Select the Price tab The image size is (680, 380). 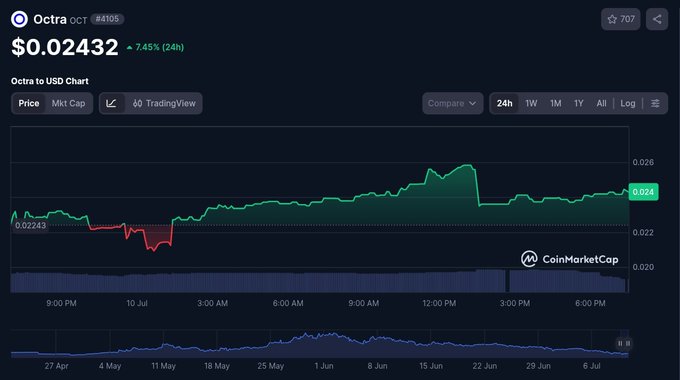point(29,103)
